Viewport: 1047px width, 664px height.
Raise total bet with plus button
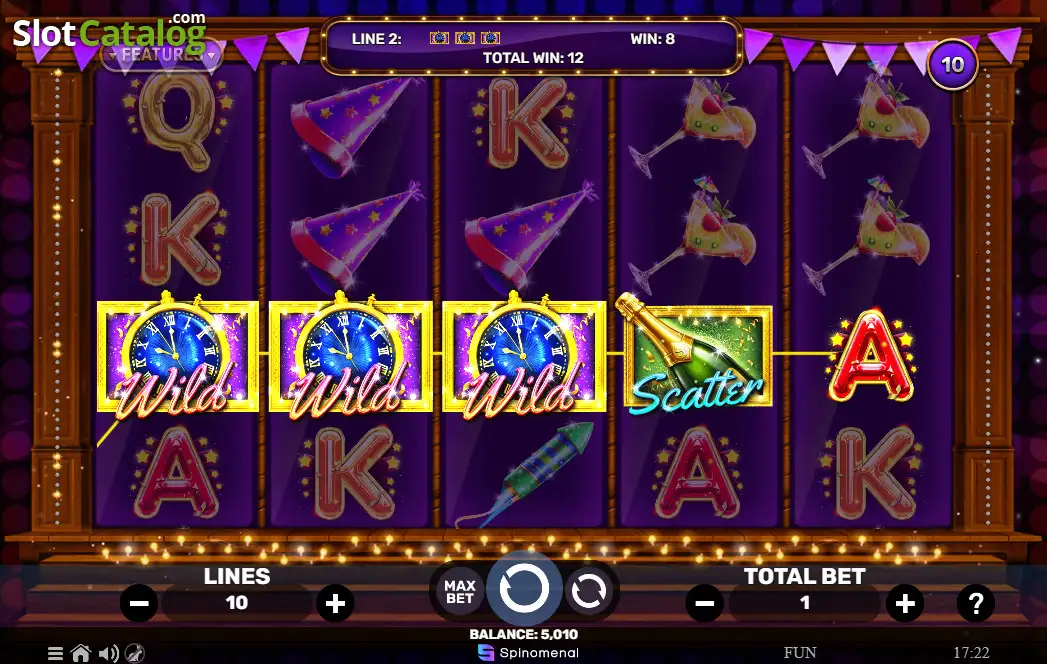[x=905, y=603]
